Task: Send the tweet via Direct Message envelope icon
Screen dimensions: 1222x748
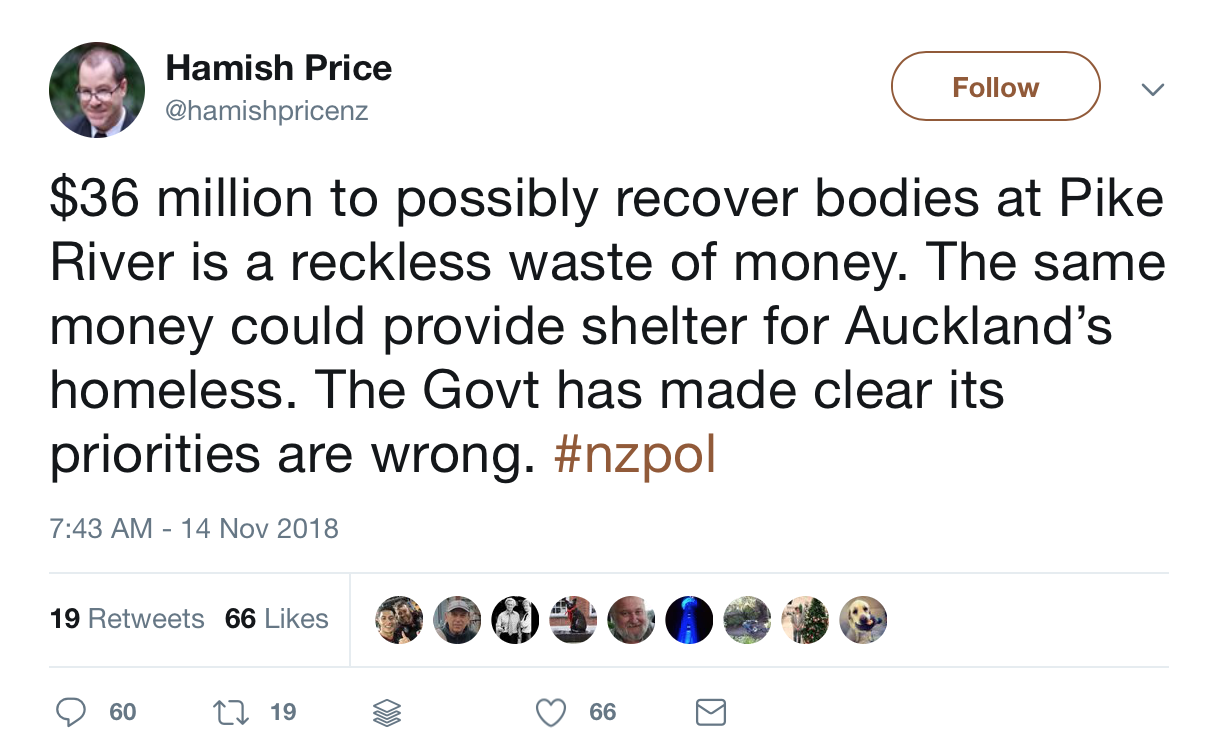Action: pos(710,712)
